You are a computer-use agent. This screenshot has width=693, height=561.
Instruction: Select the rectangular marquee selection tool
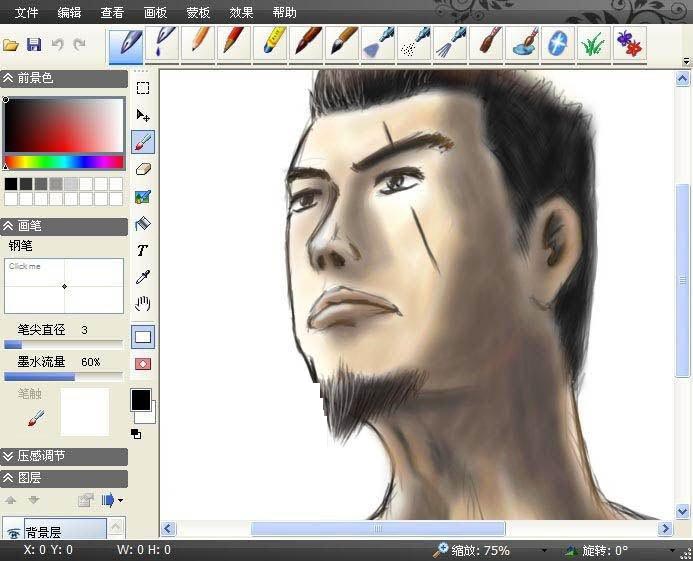point(143,88)
